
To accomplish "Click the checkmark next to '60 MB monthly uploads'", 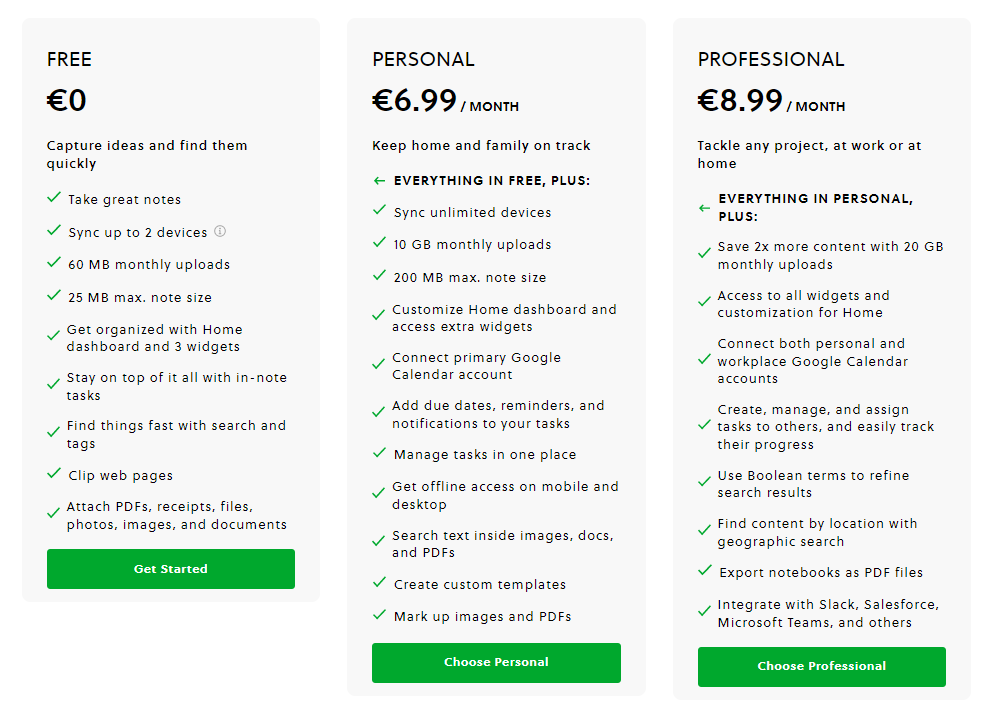I will pyautogui.click(x=54, y=264).
